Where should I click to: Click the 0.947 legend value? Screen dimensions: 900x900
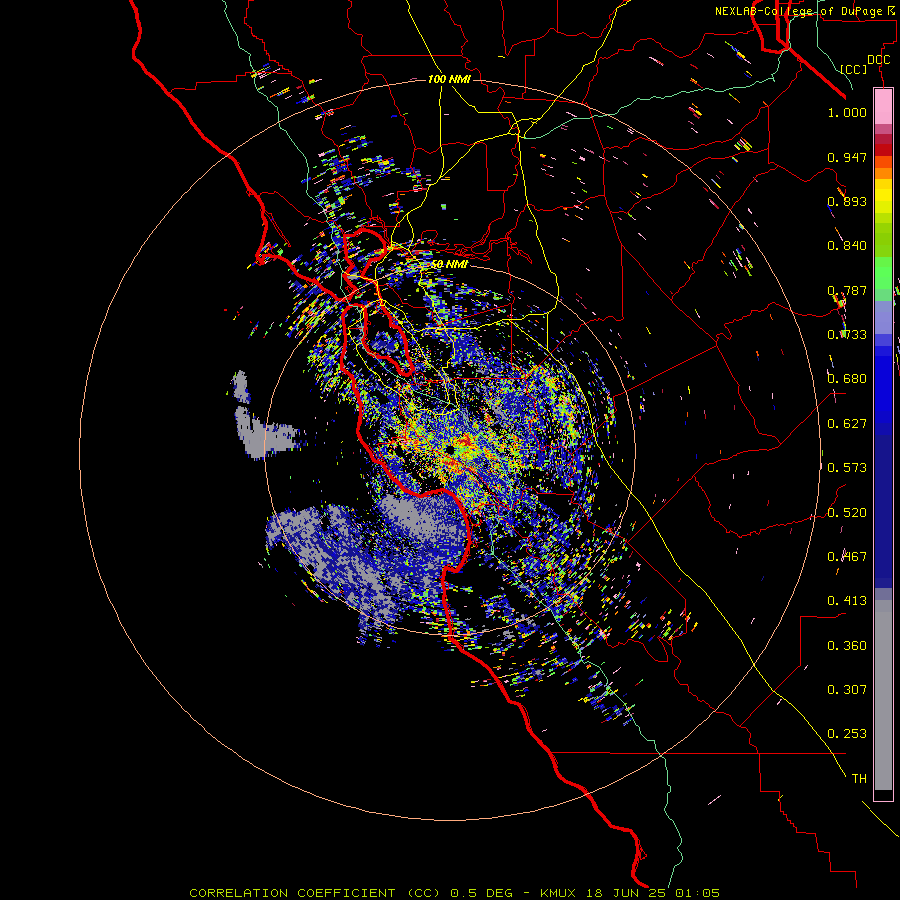click(847, 157)
